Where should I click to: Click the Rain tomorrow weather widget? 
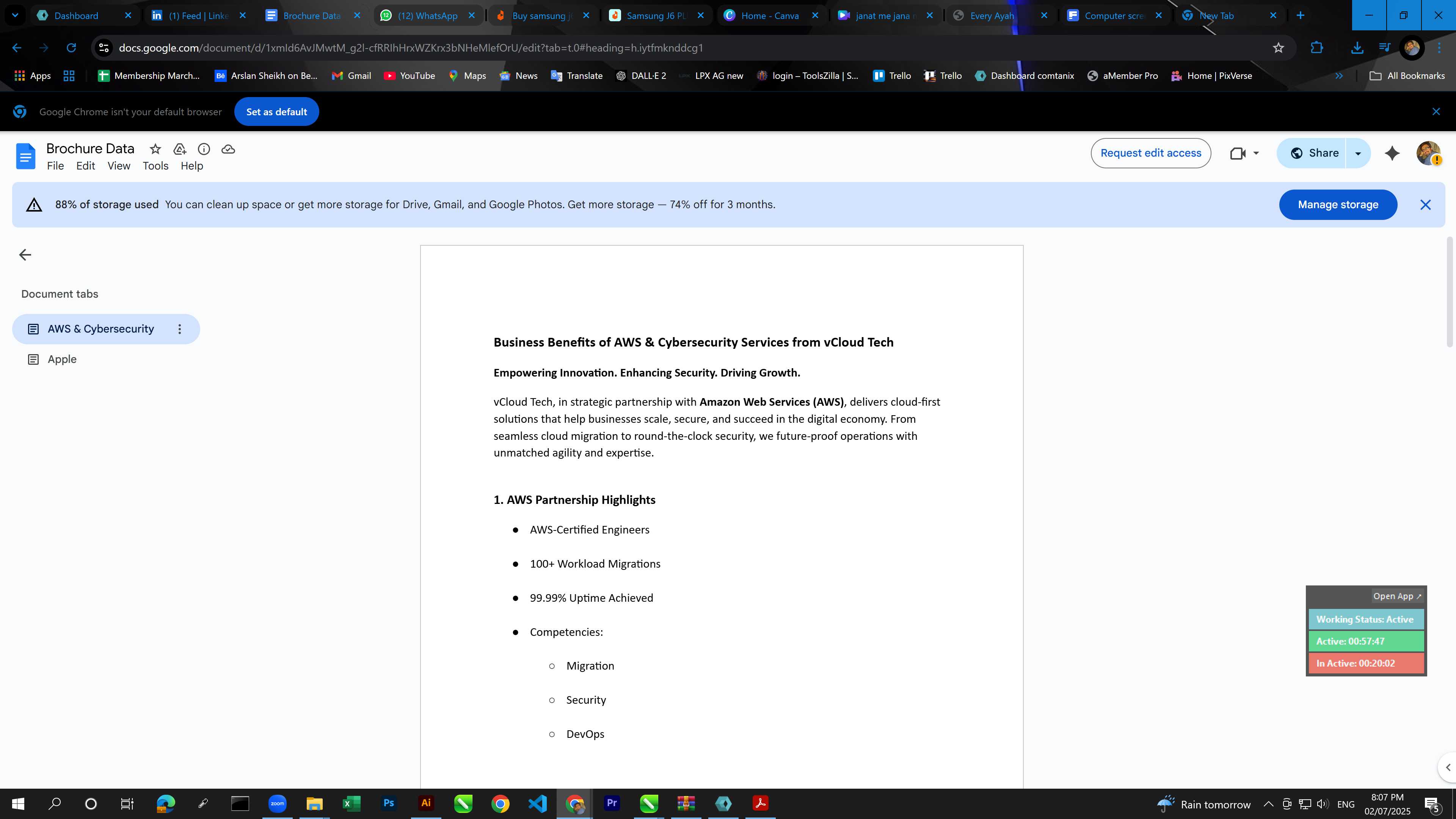(x=1203, y=804)
